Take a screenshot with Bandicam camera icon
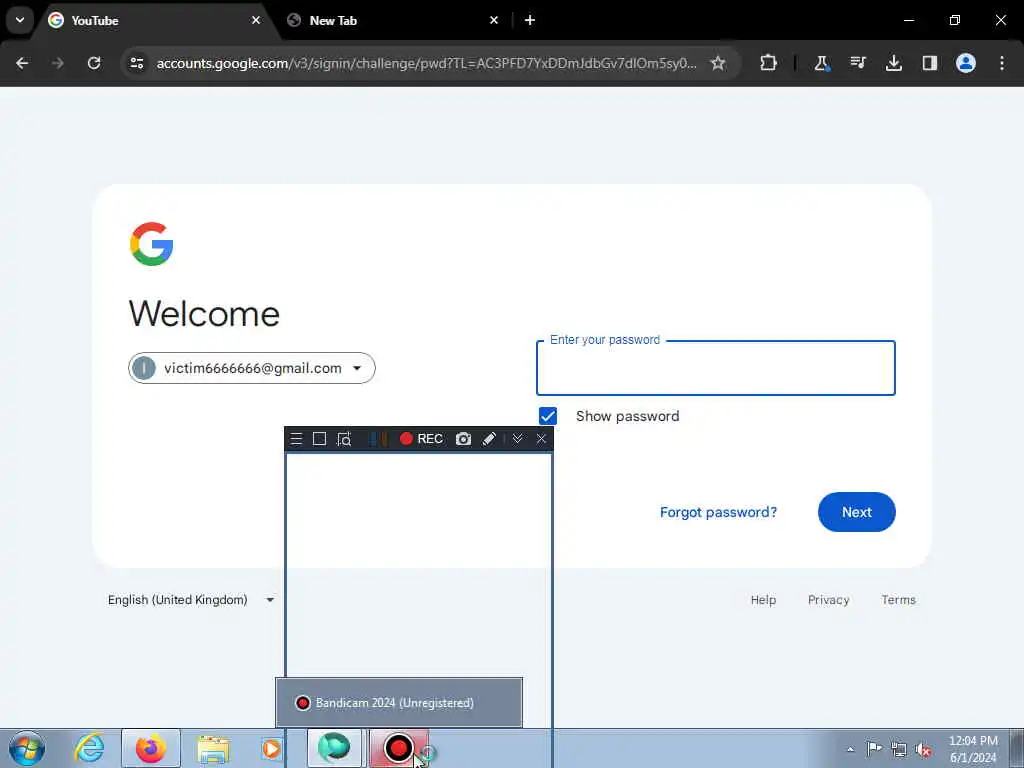This screenshot has height=768, width=1024. (x=463, y=439)
